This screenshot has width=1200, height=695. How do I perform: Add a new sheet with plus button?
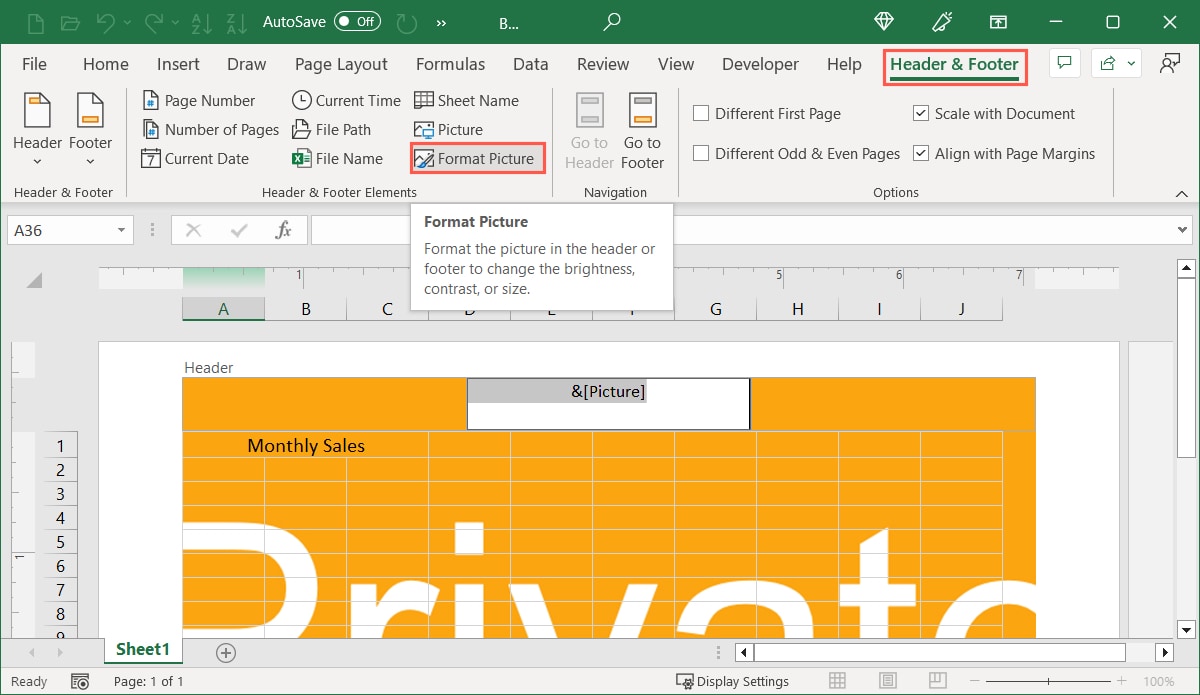point(226,653)
